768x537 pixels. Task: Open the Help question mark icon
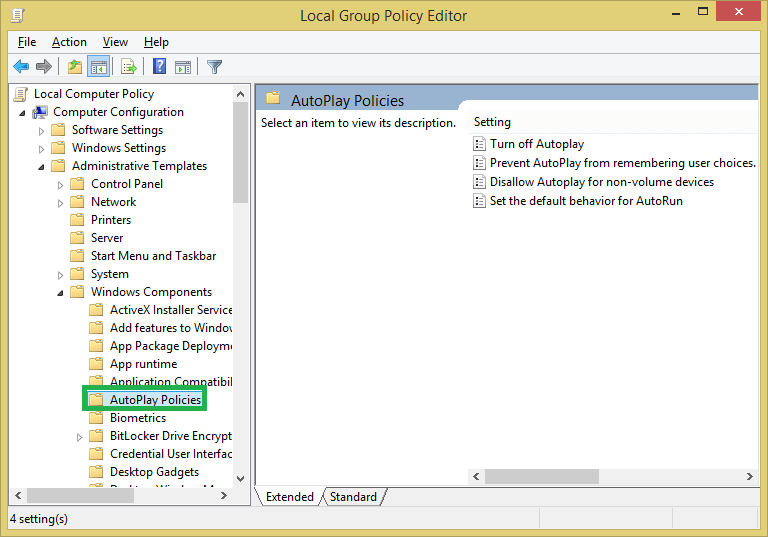tap(159, 66)
